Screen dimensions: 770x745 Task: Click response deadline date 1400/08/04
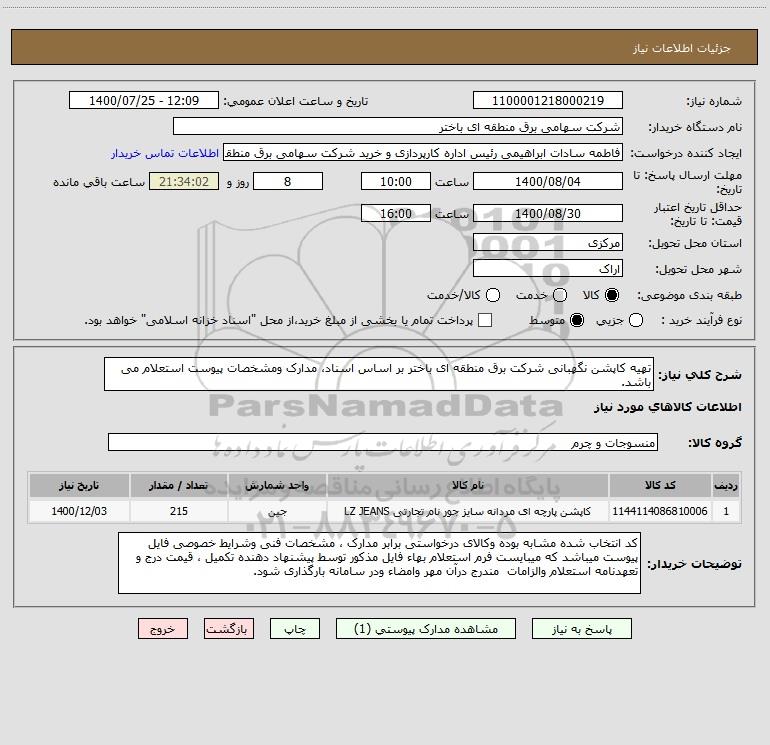(548, 181)
